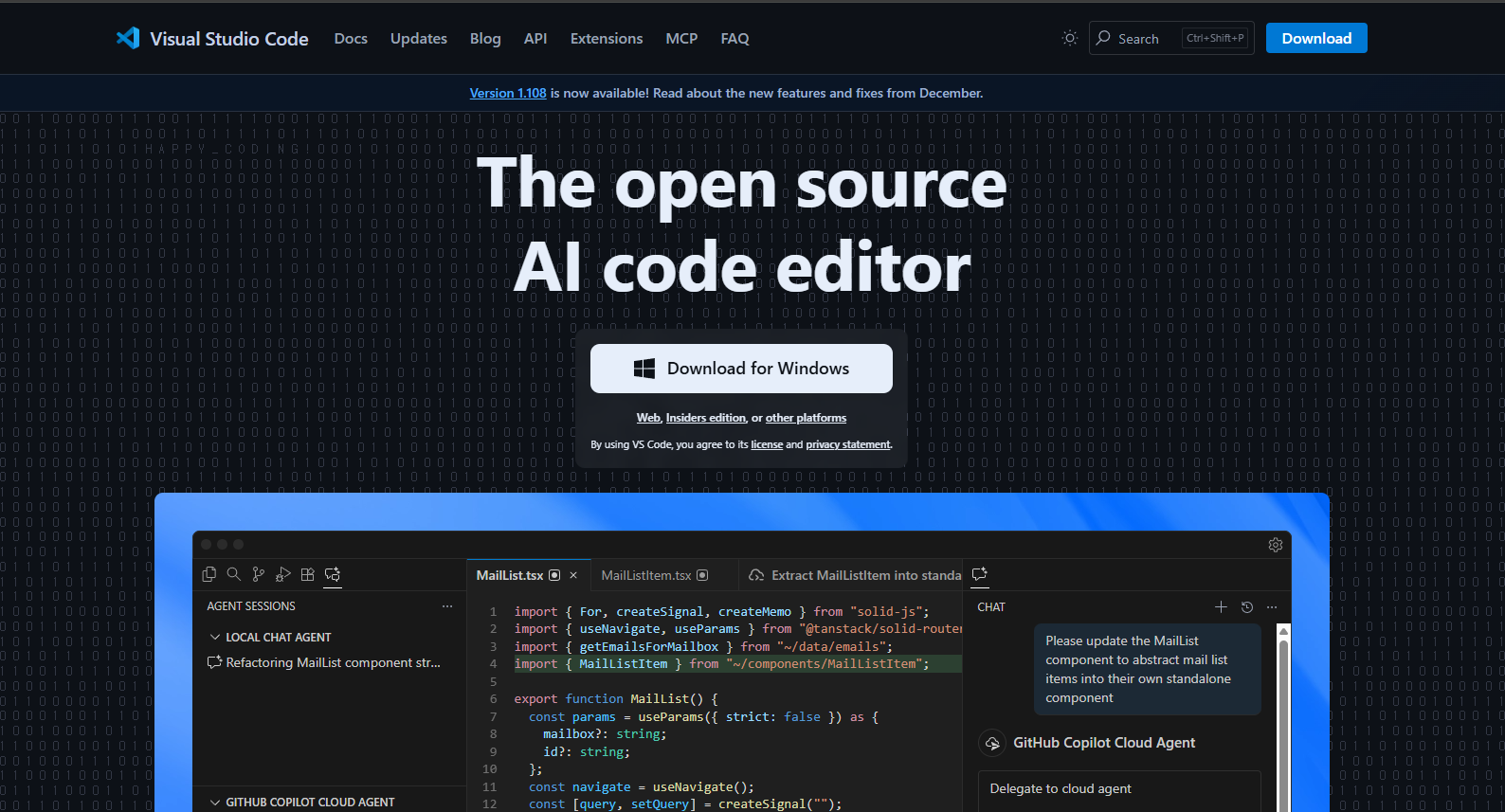Click the Explorer files icon in editor sidebar
1505x812 pixels.
pyautogui.click(x=209, y=574)
